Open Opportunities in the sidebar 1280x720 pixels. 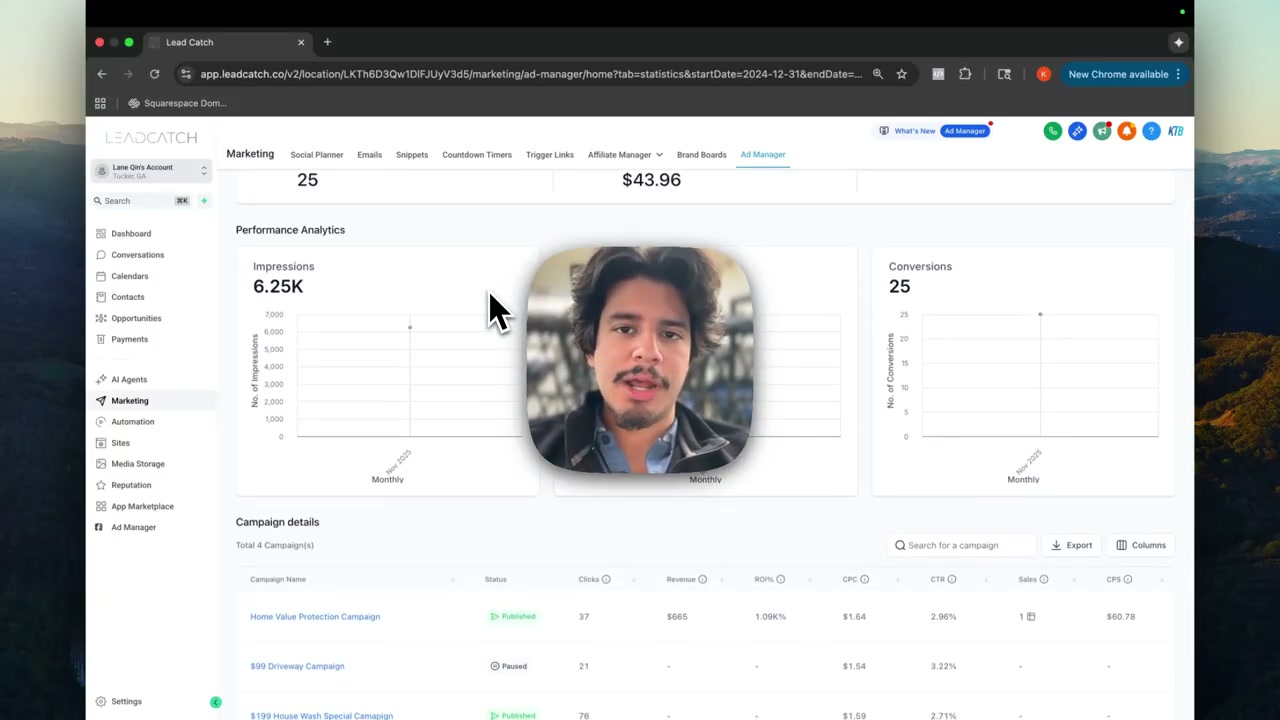pos(136,318)
